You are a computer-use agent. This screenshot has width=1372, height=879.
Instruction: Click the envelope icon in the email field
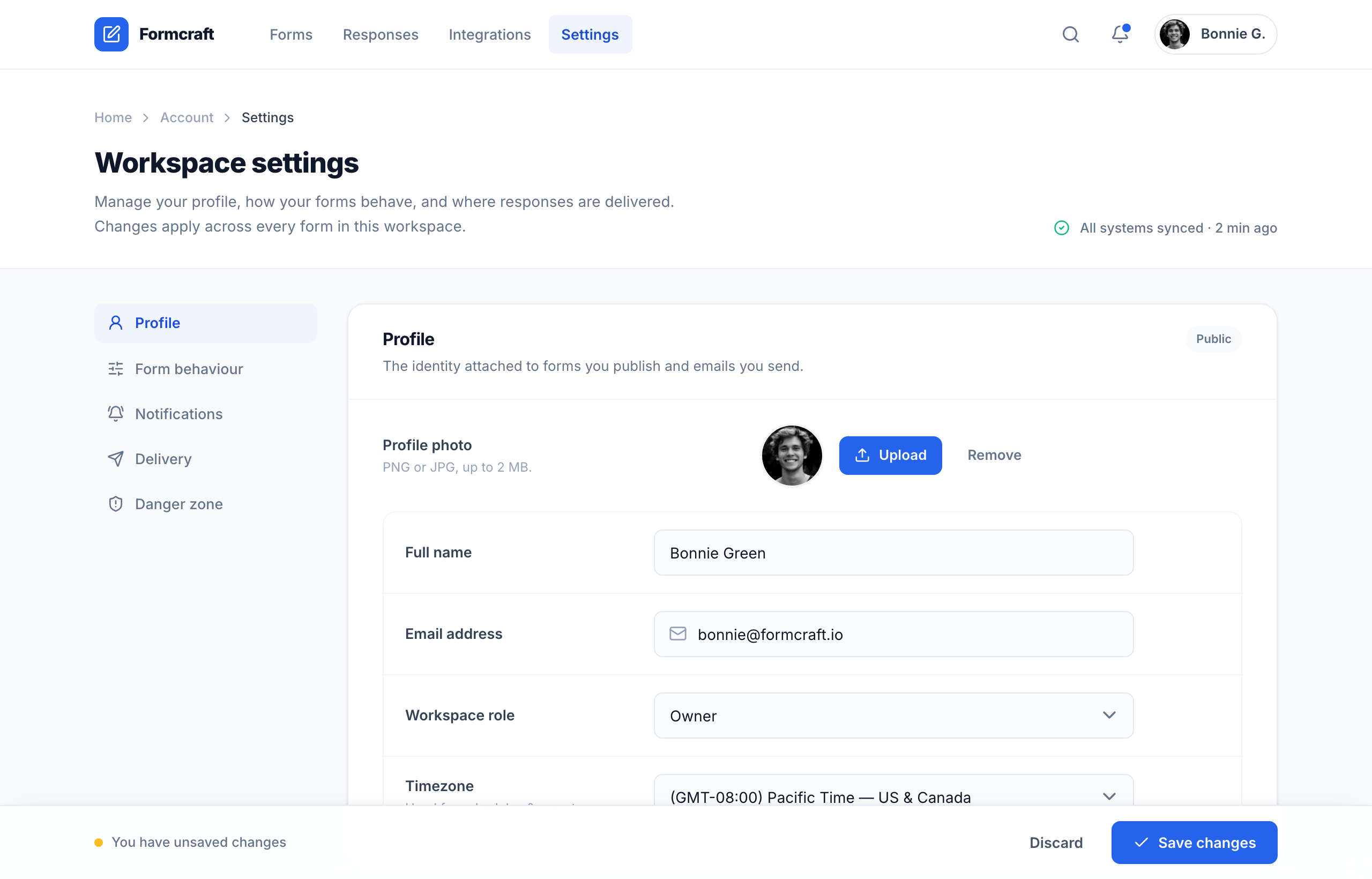pos(677,634)
